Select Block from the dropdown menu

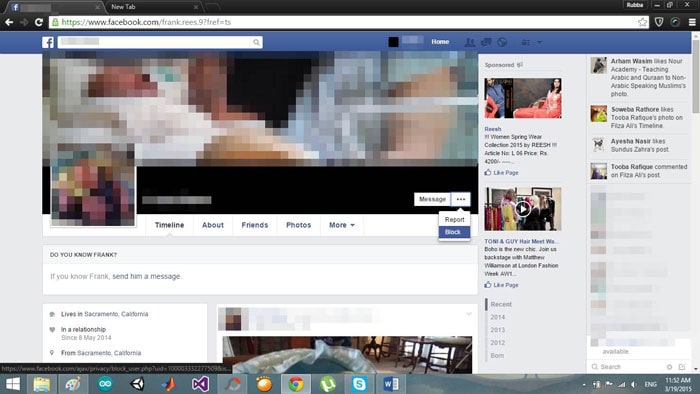[x=454, y=232]
